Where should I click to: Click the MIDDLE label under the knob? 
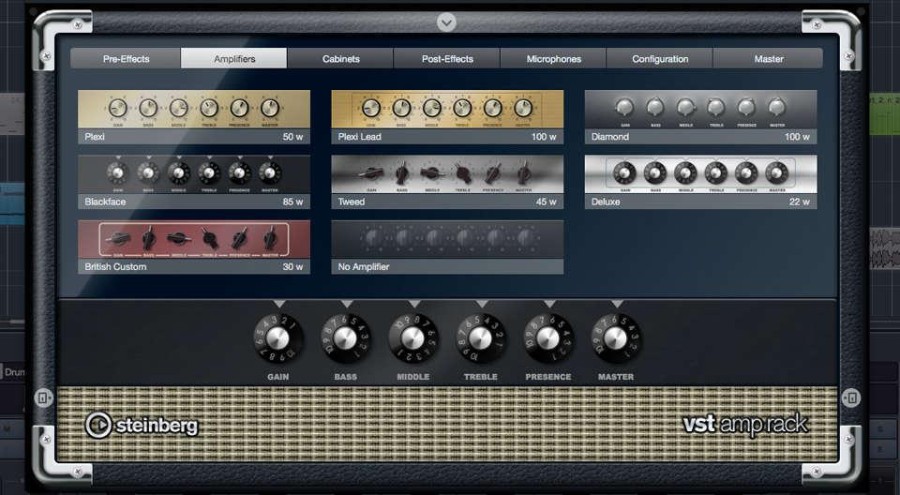(413, 377)
